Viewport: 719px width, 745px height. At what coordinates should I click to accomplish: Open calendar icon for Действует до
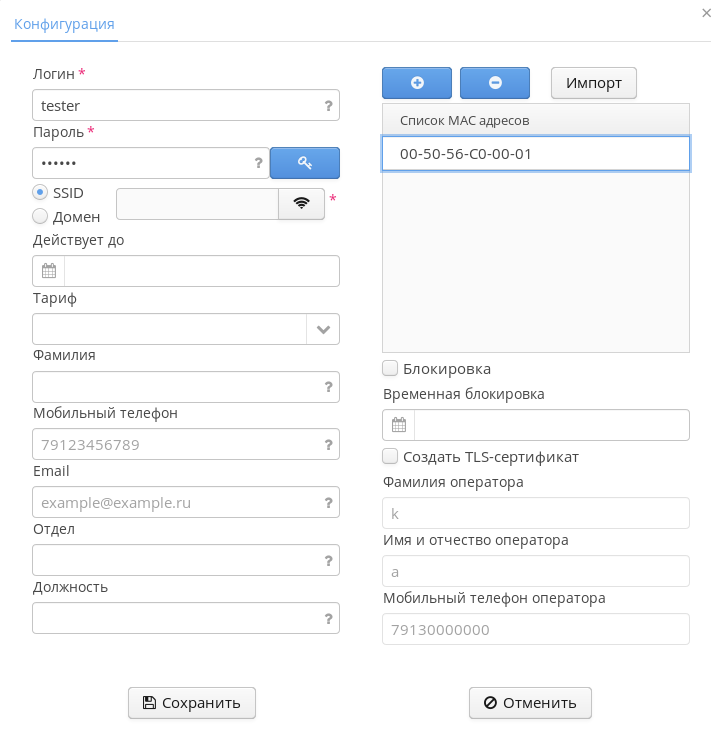click(48, 271)
